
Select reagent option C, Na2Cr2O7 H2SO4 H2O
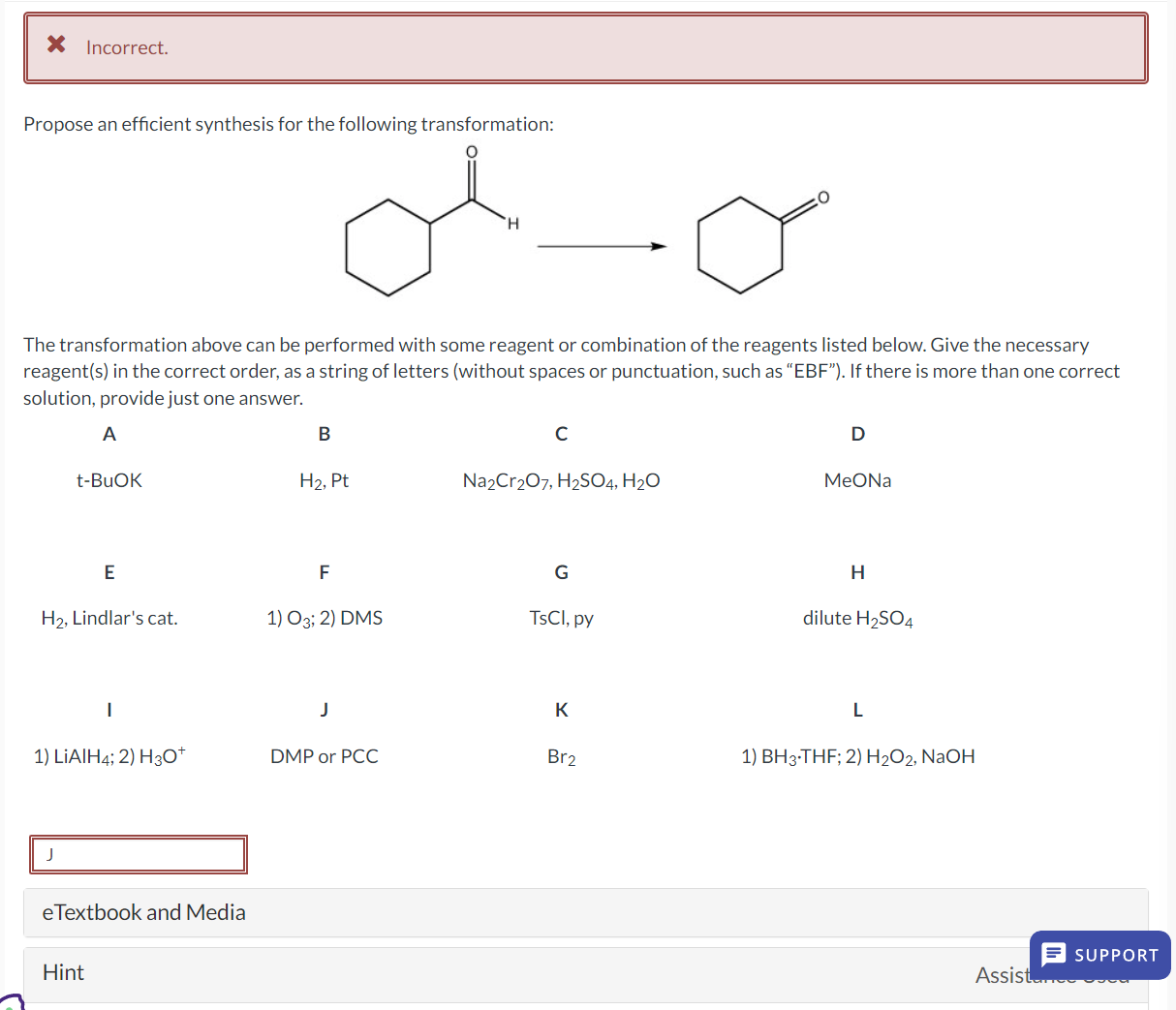(x=561, y=480)
